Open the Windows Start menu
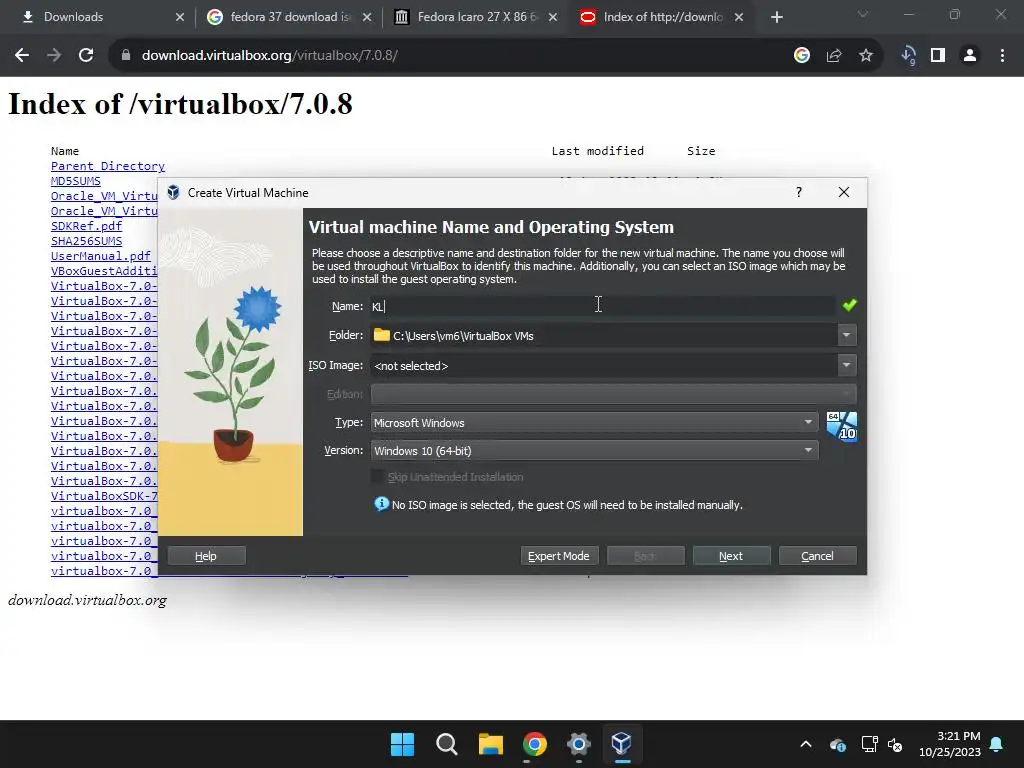 coord(402,744)
